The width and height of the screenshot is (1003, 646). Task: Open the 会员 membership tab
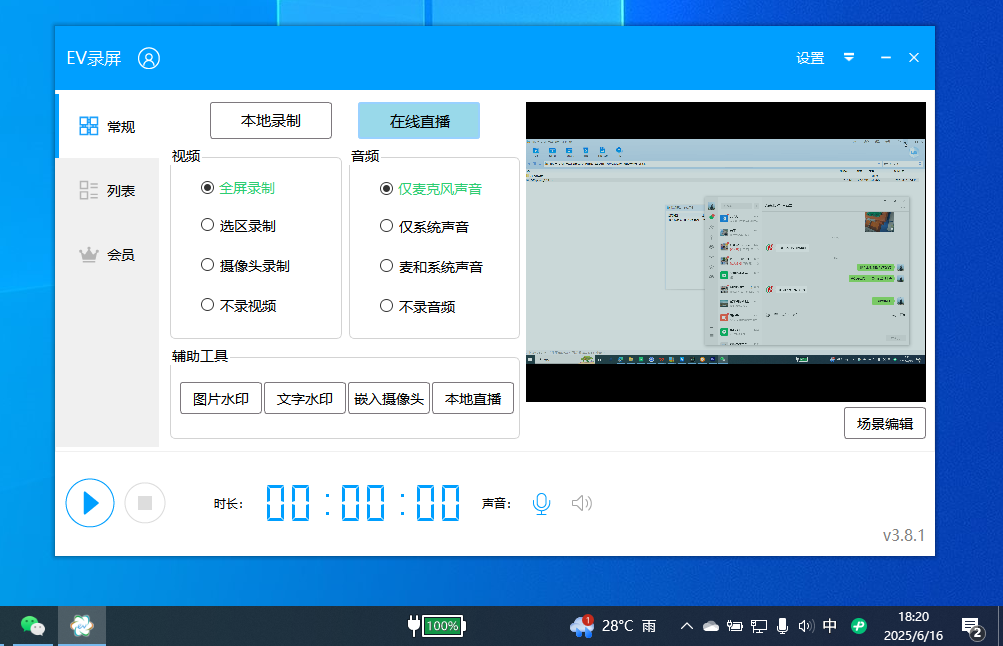click(107, 255)
